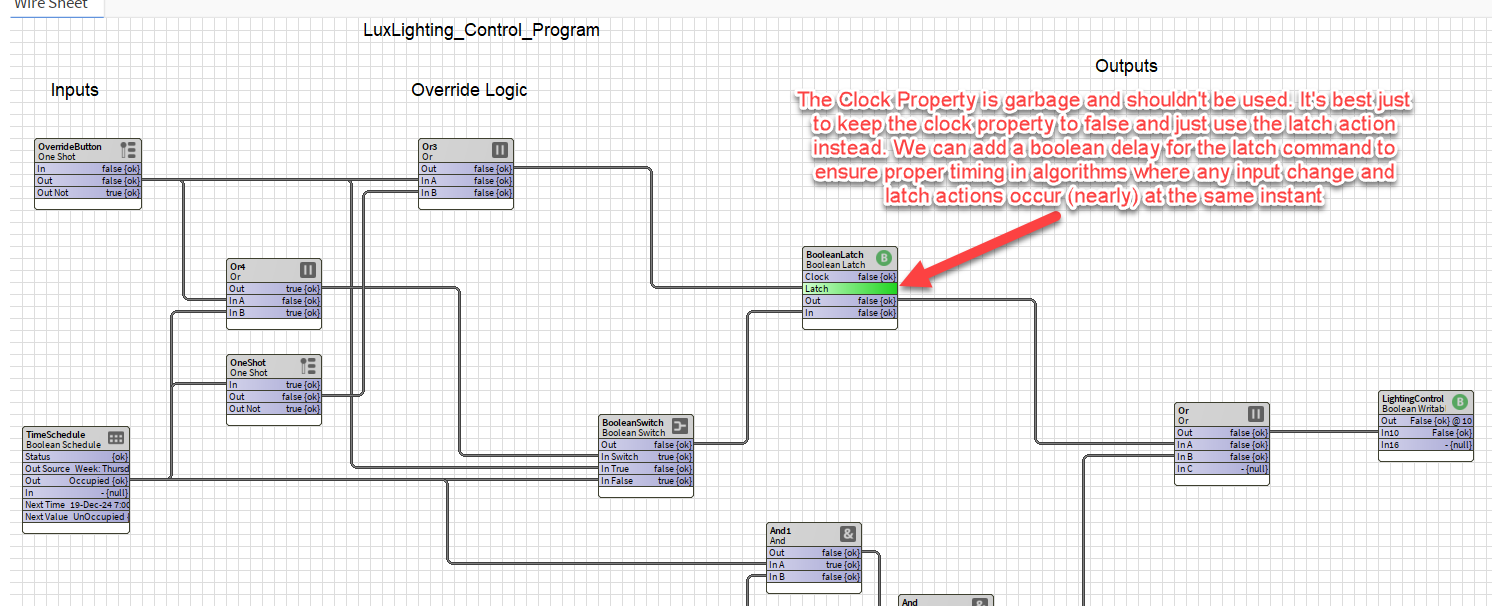The width and height of the screenshot is (1492, 606).
Task: Select Out Source row in TimeSchedule
Action: tap(76, 469)
